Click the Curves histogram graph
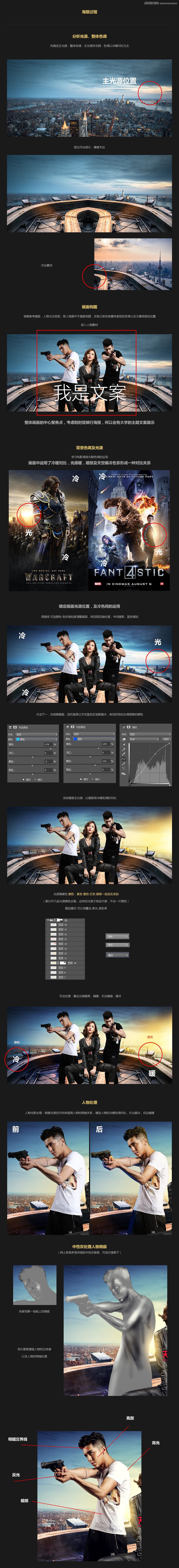Viewport: 179px width, 1568px height. tap(150, 763)
